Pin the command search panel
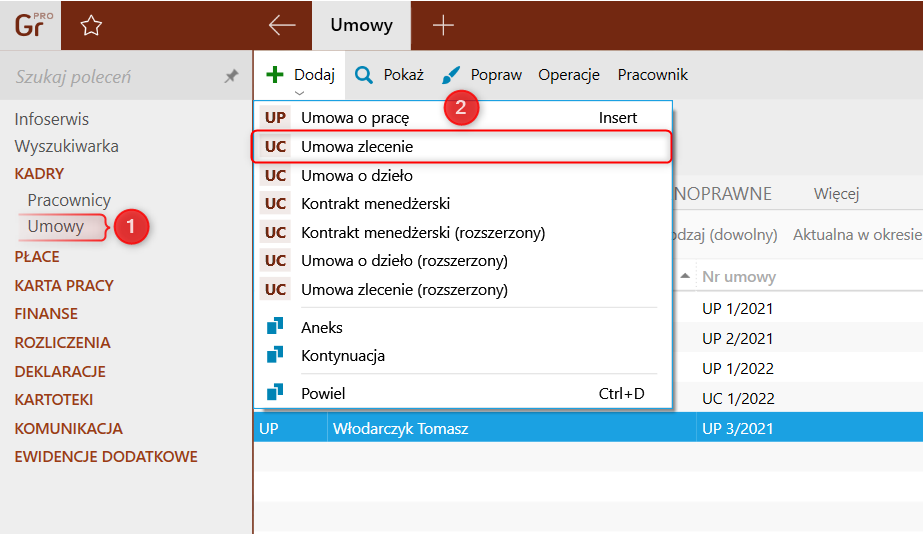 click(231, 76)
